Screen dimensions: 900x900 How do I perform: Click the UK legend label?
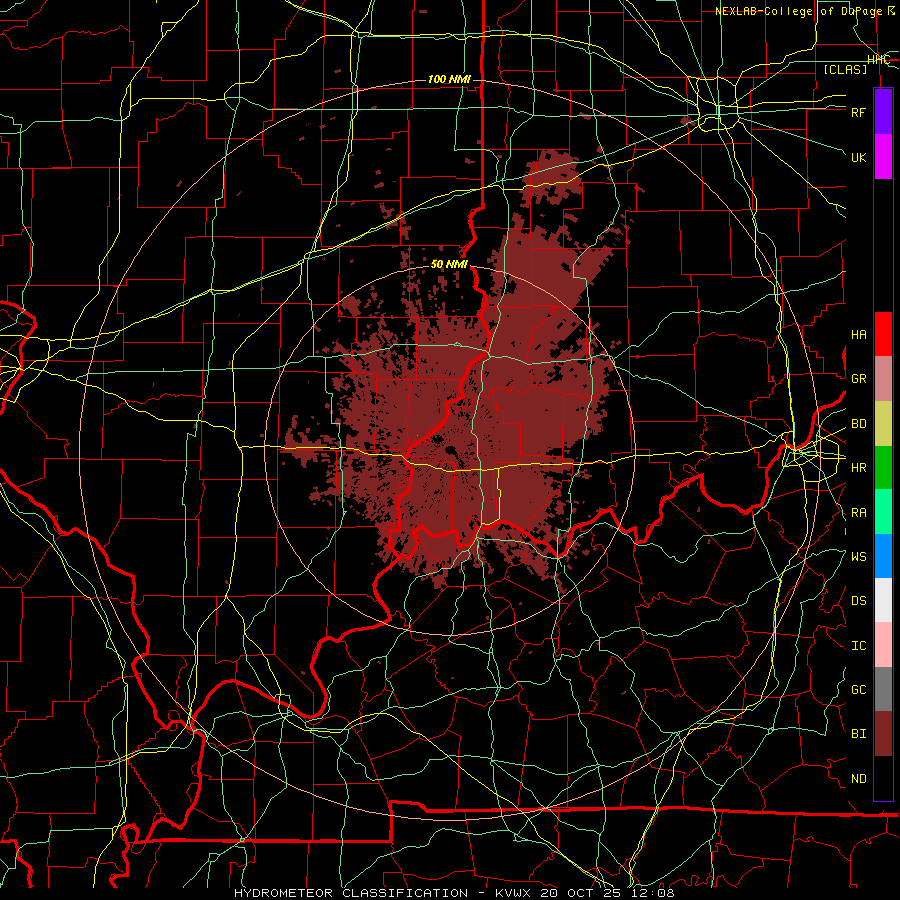[859, 157]
